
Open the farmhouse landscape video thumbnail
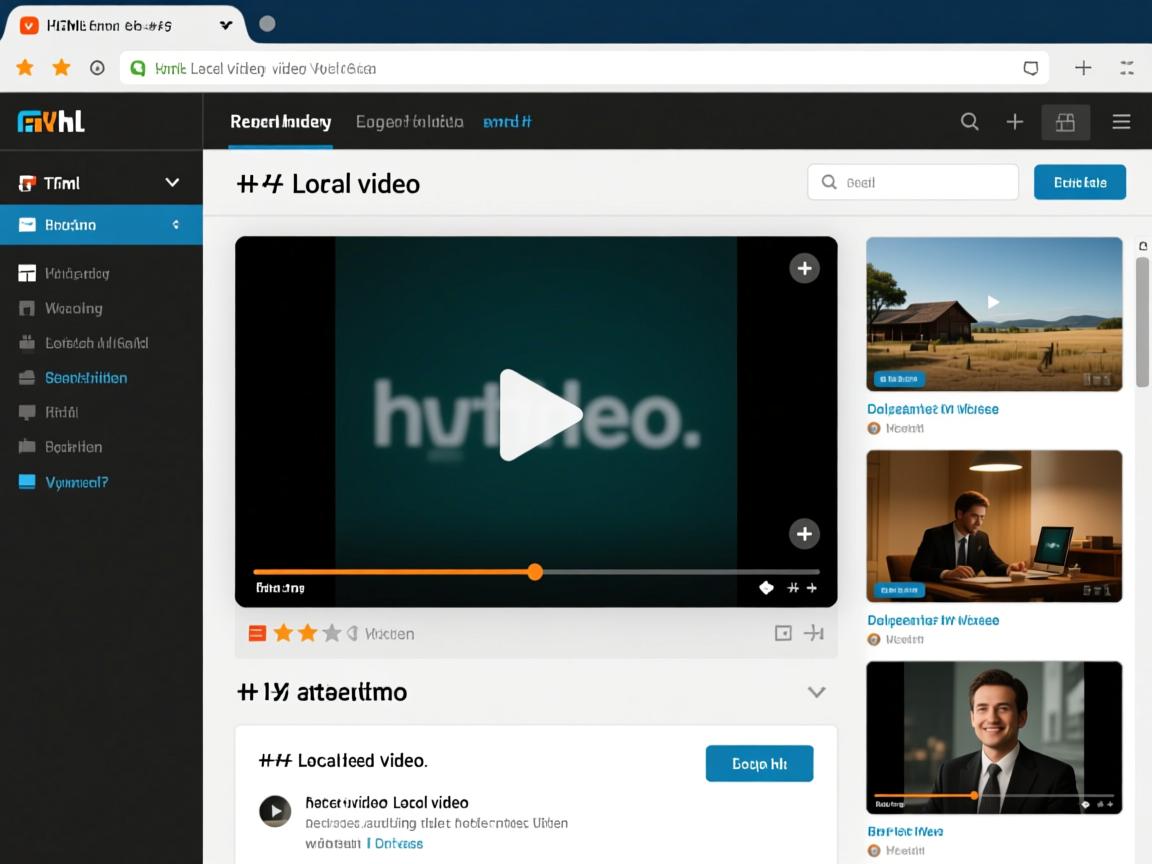coord(993,313)
